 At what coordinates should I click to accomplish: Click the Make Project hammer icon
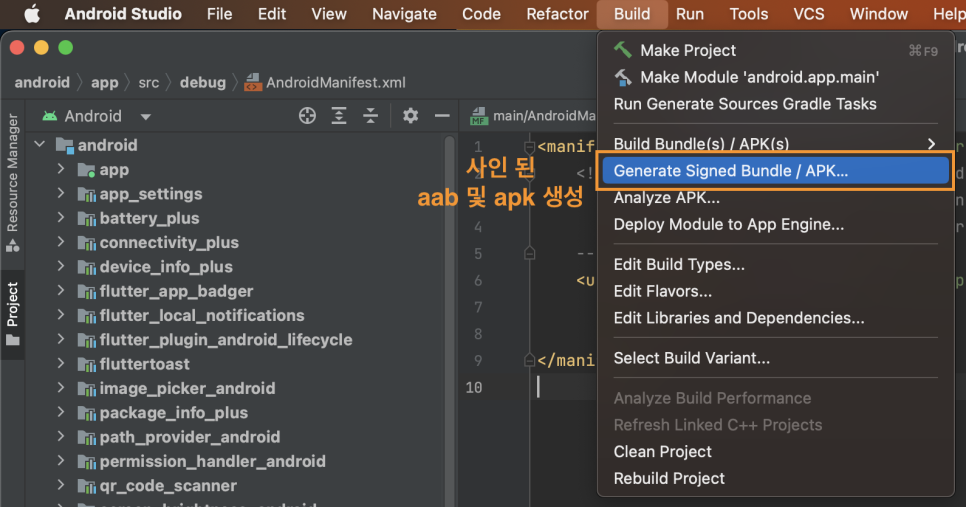[x=623, y=50]
